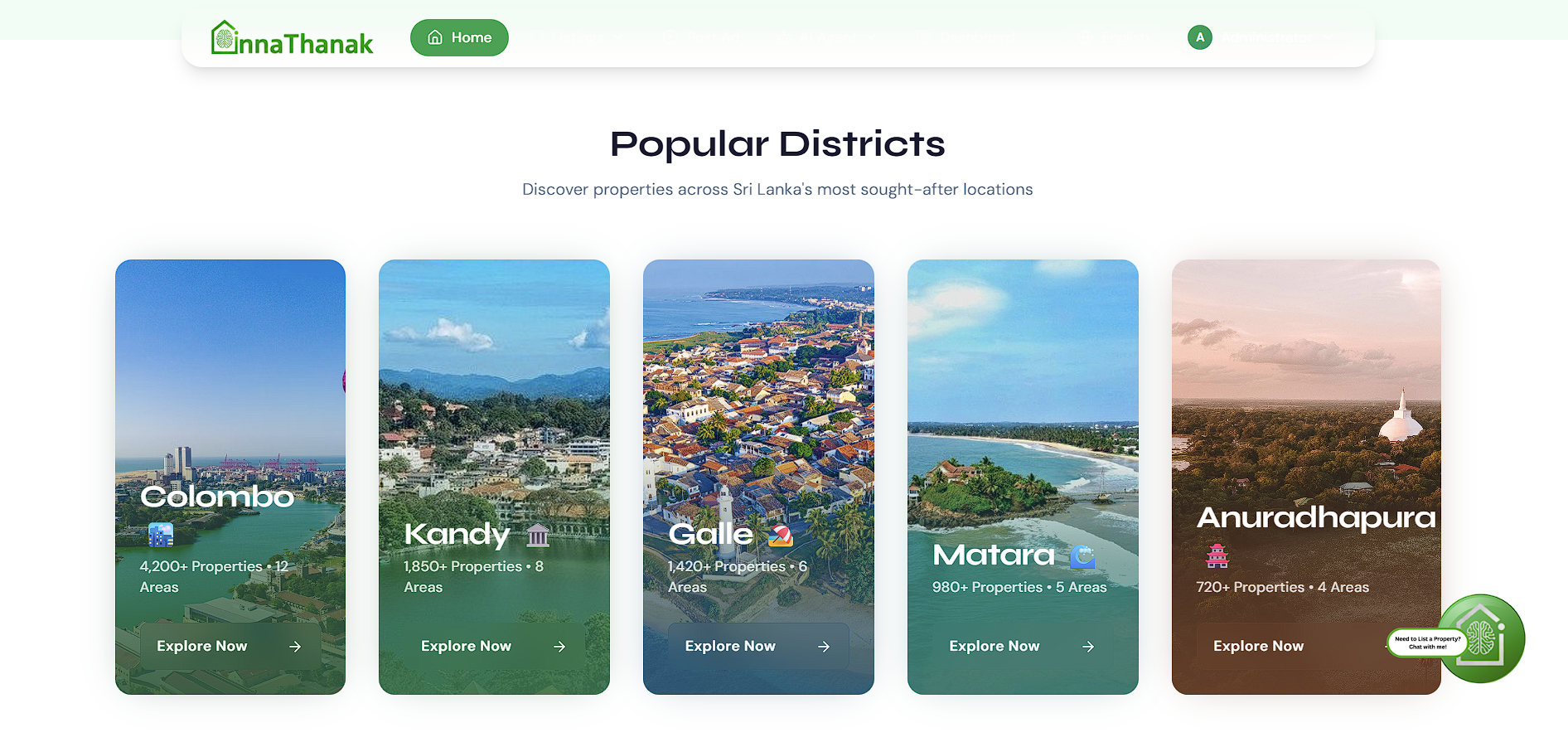The width and height of the screenshot is (1568, 742).
Task: Select the Galle district title
Action: [711, 534]
